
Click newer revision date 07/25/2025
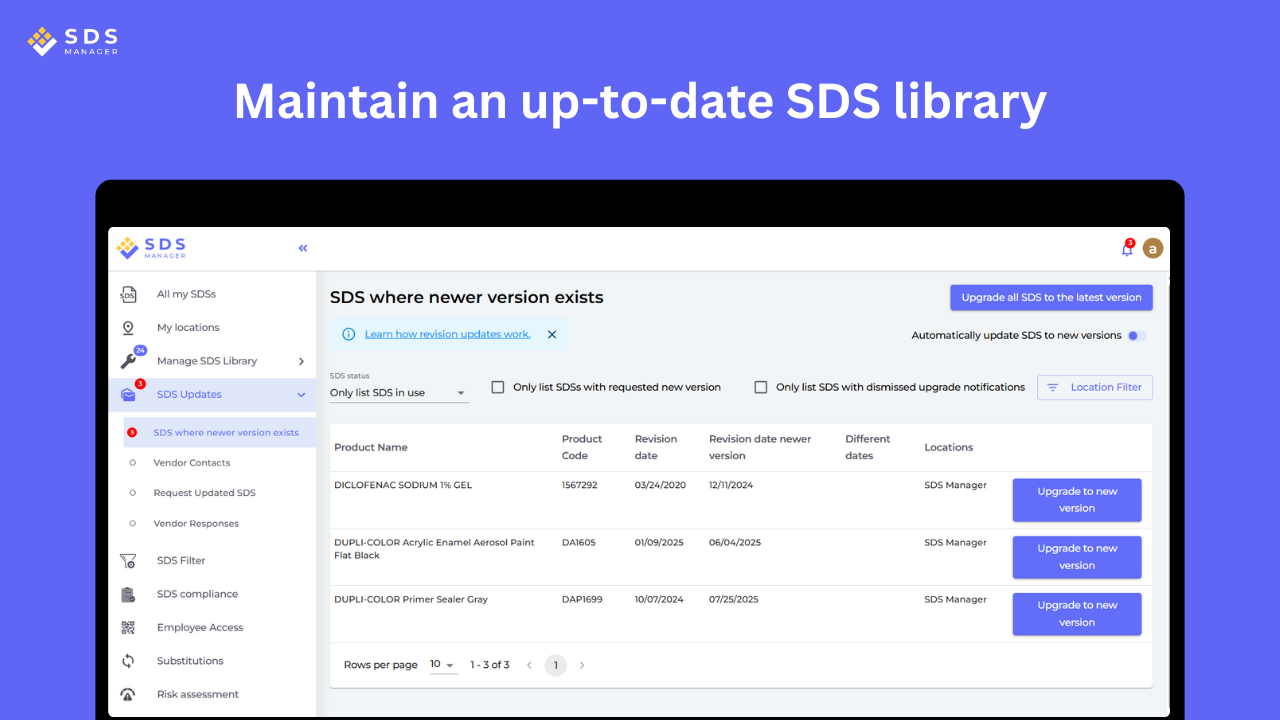click(x=735, y=600)
